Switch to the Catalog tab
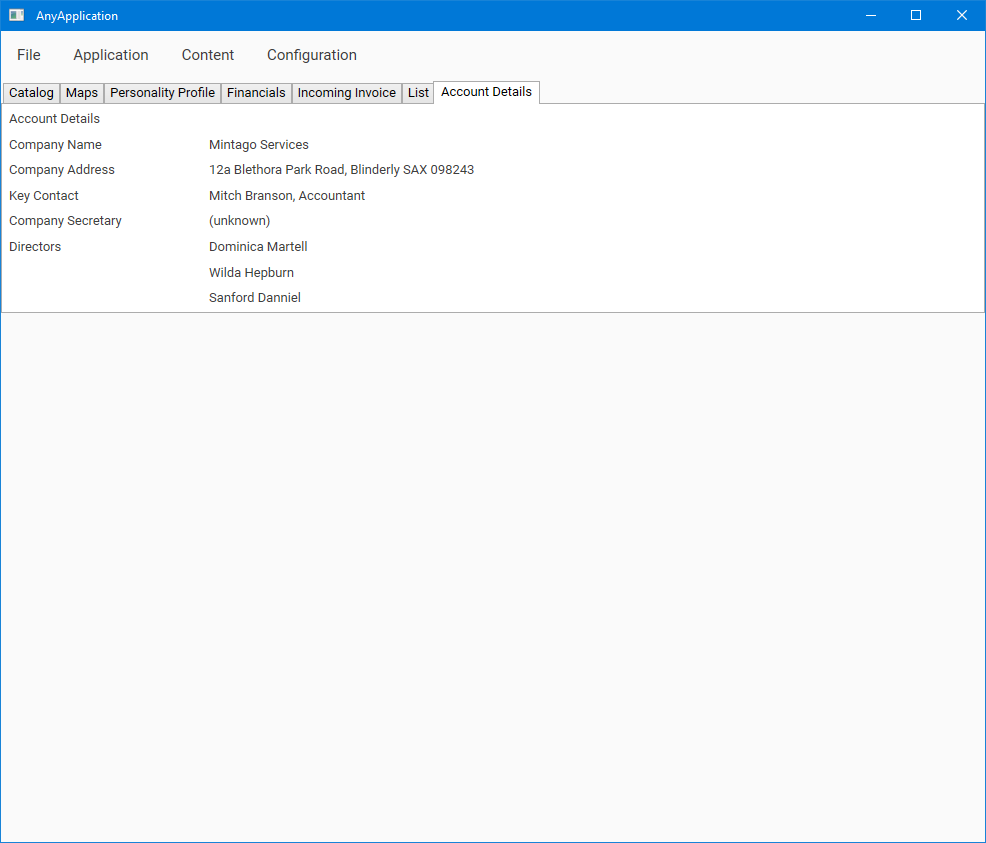 tap(31, 93)
